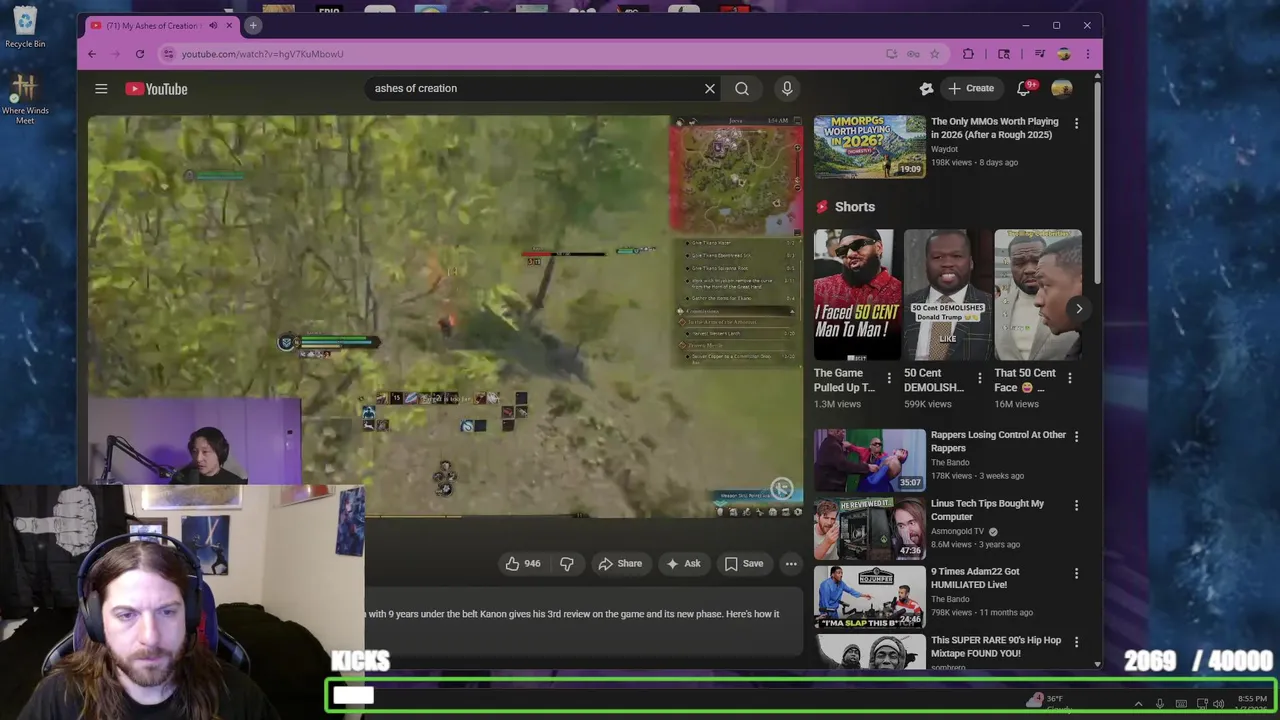Open the taskbar network icon
Screen dimensions: 1280x720
pos(1202,704)
